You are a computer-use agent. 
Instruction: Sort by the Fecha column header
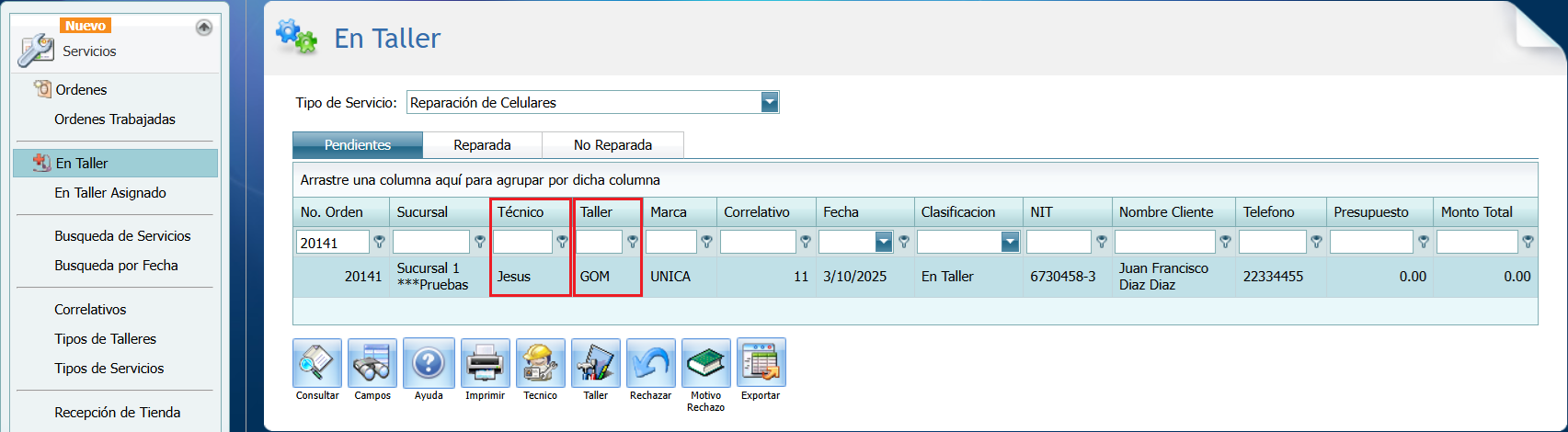click(x=865, y=211)
